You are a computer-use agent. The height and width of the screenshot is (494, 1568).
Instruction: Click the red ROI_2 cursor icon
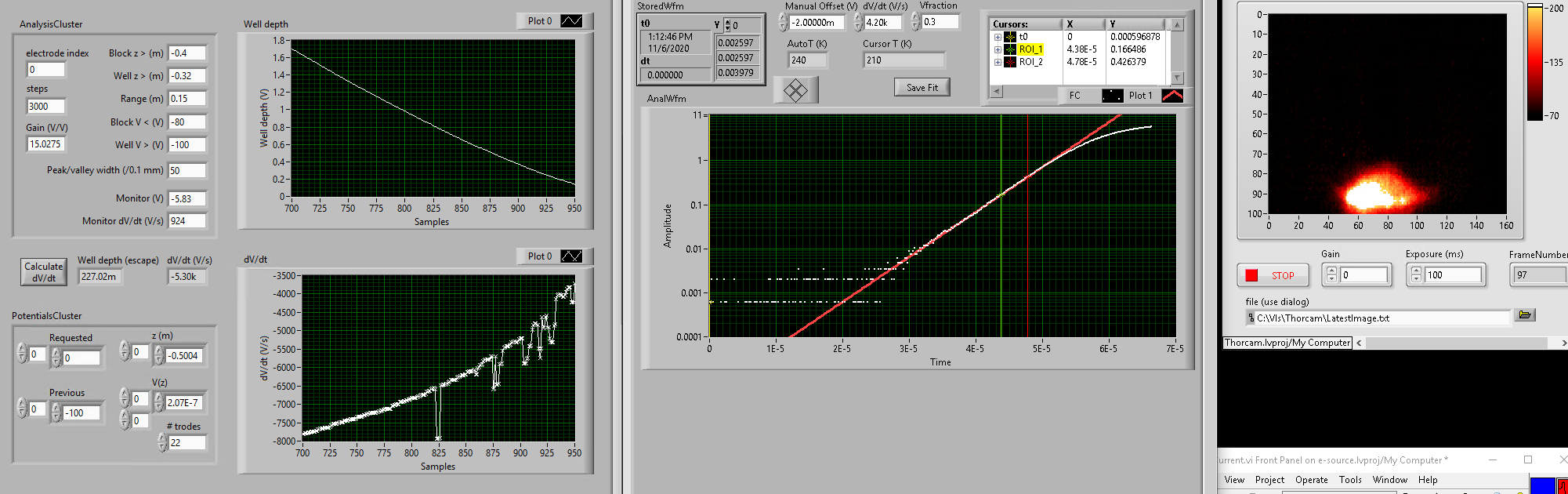pos(1010,62)
